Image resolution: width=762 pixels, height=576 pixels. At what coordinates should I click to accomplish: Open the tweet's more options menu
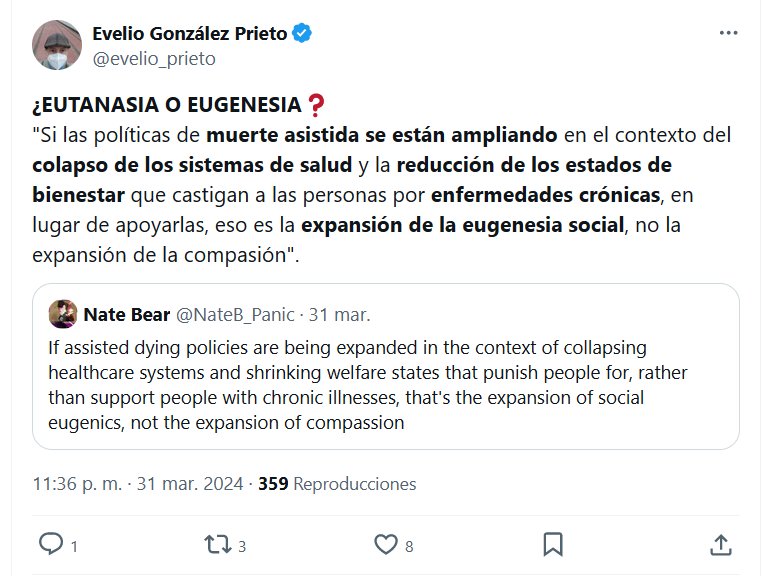click(728, 33)
